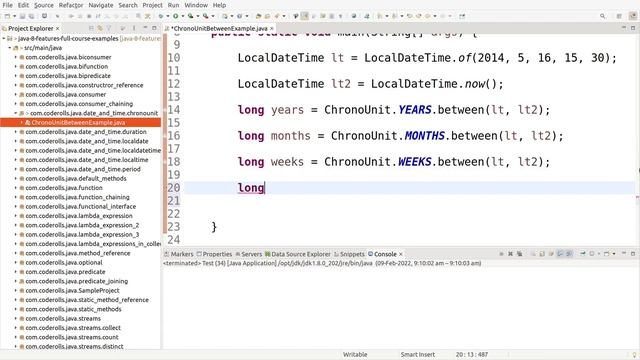
Task: Maximize the editor area
Action: (x=633, y=28)
